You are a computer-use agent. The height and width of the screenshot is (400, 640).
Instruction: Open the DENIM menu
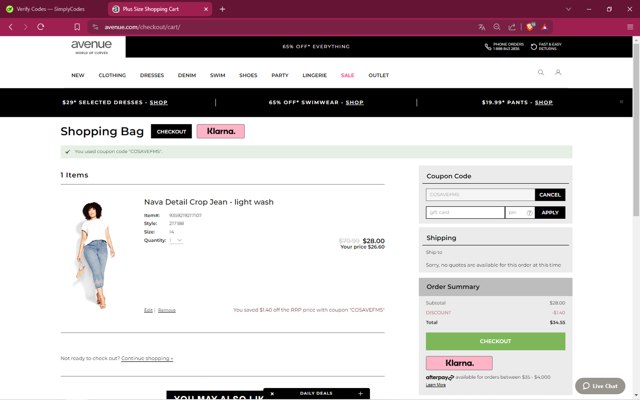pos(187,75)
